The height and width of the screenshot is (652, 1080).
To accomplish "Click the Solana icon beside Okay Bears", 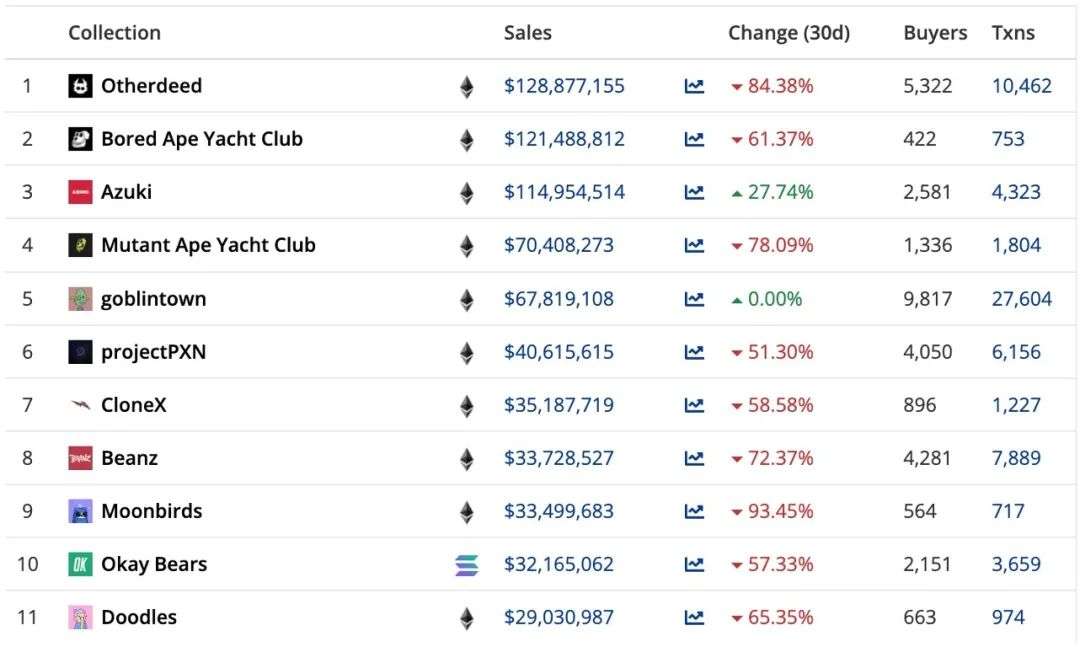I will click(x=466, y=565).
